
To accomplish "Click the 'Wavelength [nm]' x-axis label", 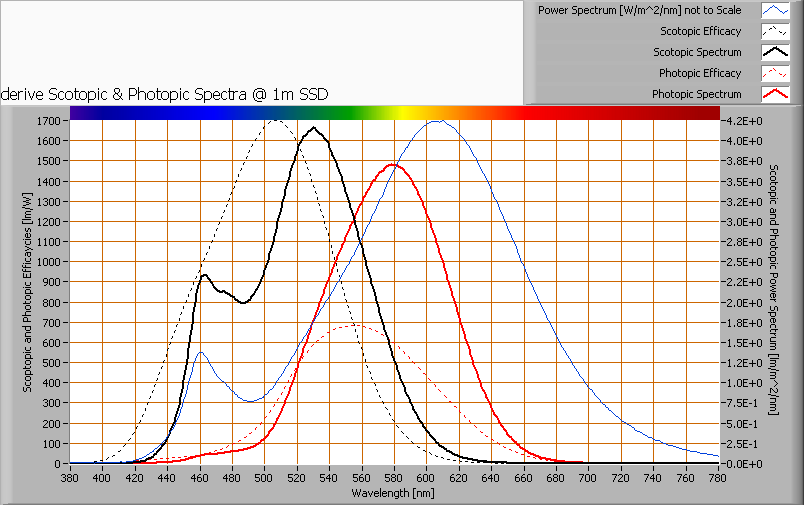I will (393, 493).
